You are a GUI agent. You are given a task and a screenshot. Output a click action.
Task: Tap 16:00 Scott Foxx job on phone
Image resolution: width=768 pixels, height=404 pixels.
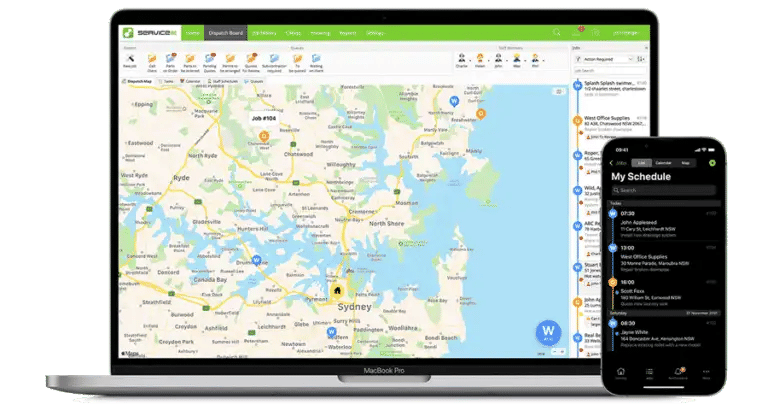(664, 293)
